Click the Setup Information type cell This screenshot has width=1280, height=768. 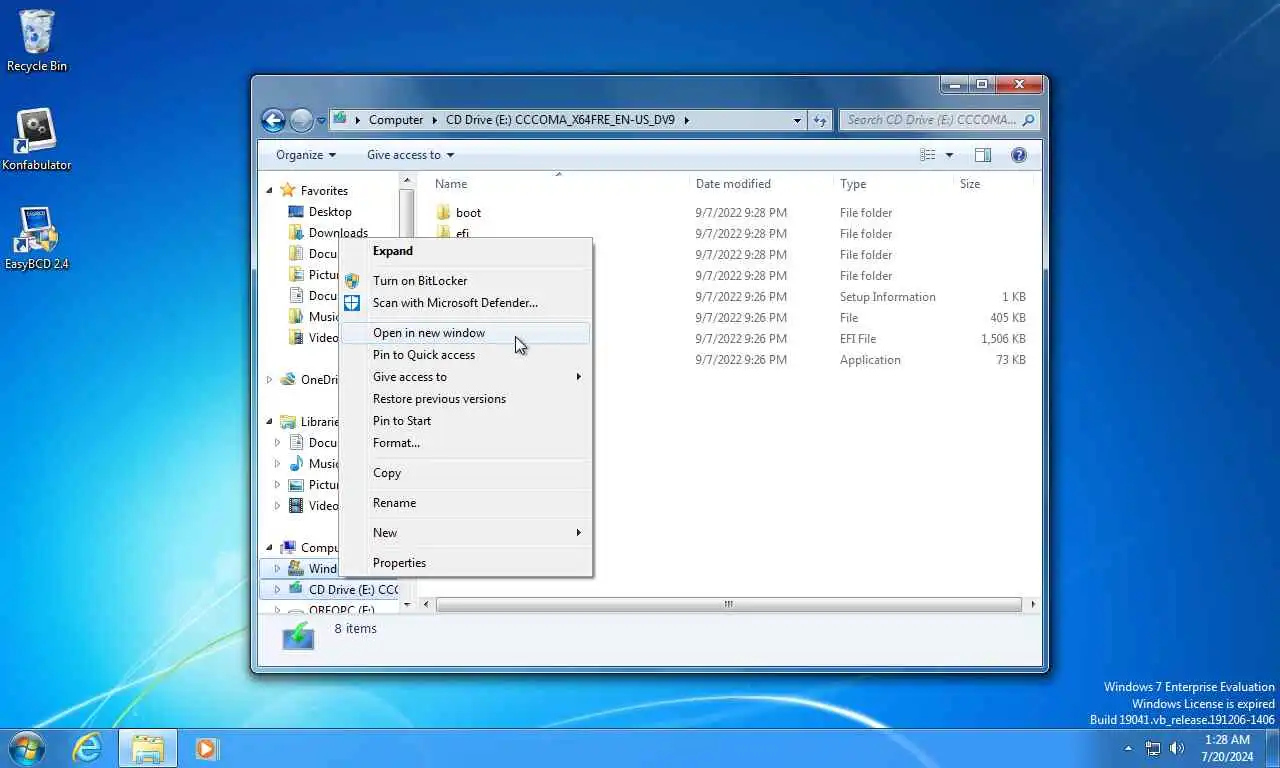coord(888,297)
